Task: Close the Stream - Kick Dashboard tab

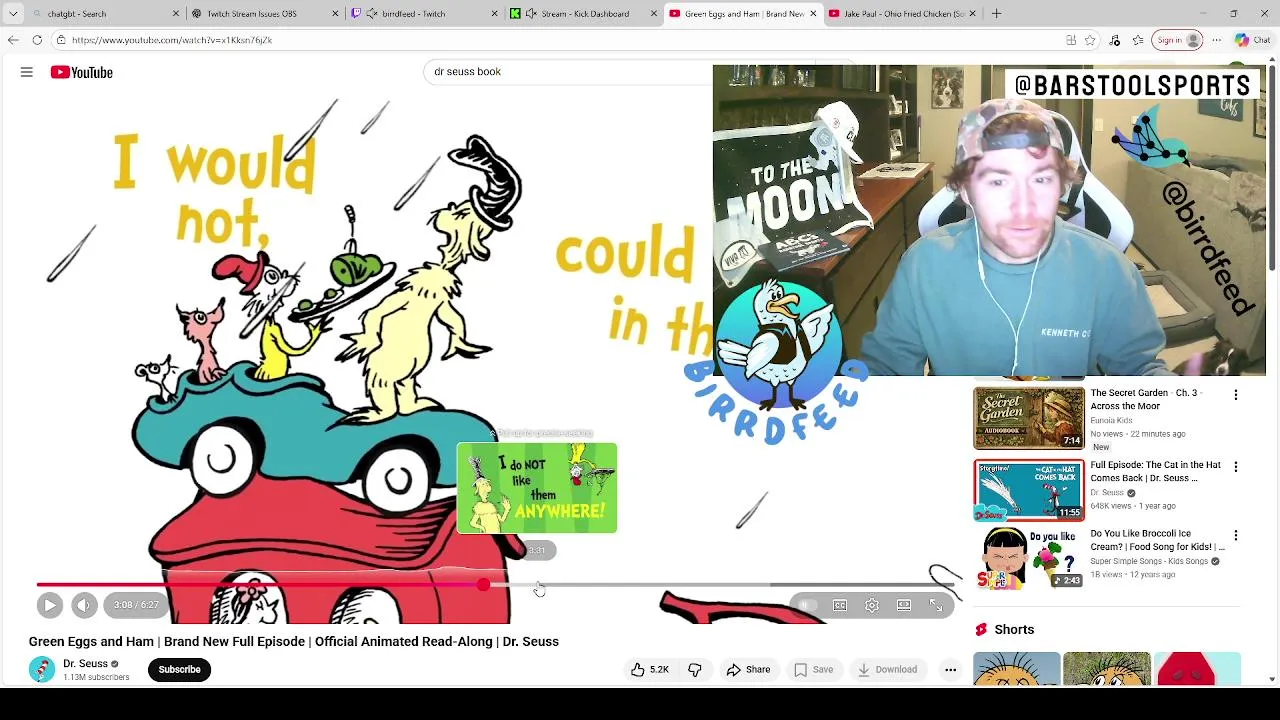Action: [x=653, y=14]
